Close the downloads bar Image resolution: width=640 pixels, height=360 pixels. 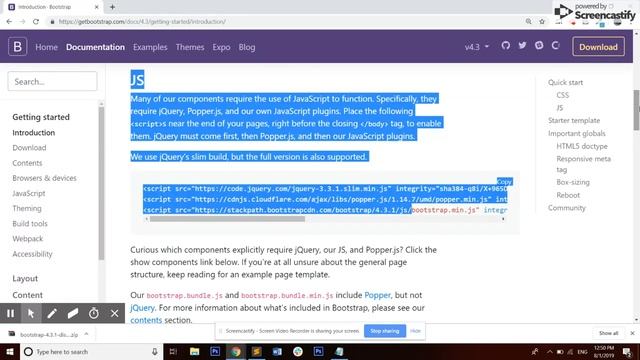tap(632, 333)
